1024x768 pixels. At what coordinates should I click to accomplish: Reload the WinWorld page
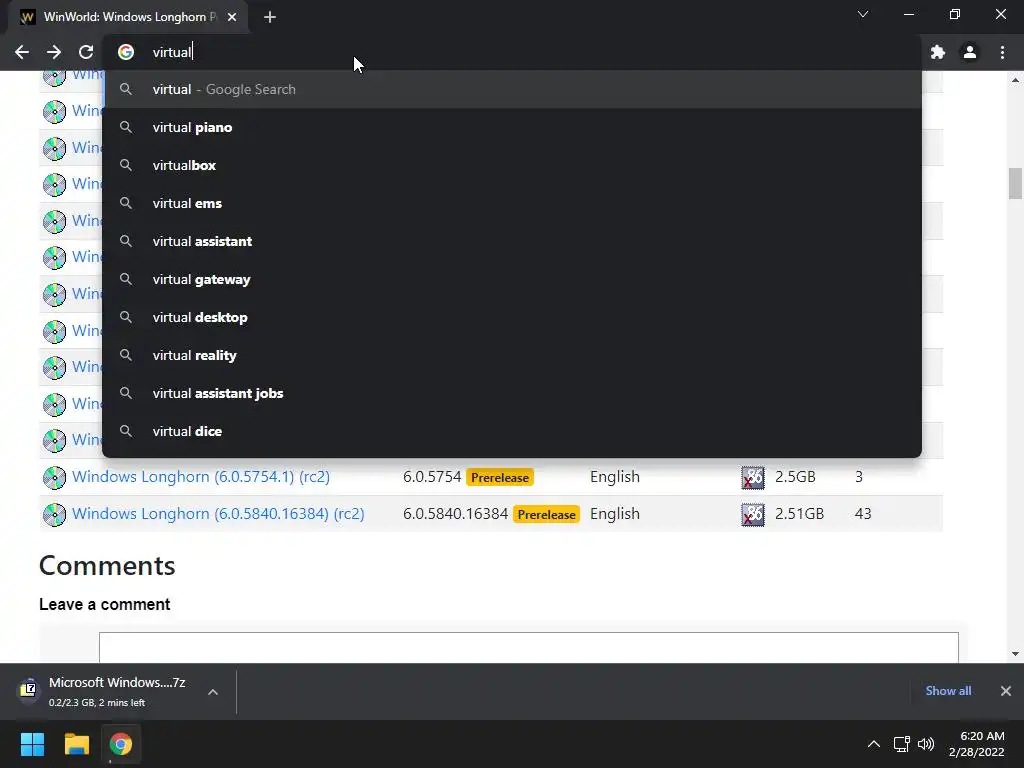pos(86,52)
